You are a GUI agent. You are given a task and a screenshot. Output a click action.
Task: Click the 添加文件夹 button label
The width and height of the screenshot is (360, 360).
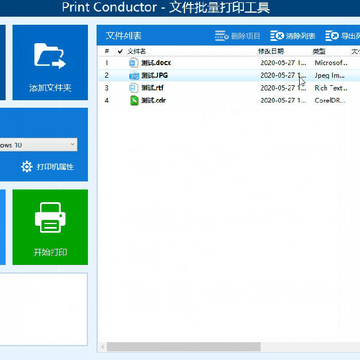click(50, 88)
